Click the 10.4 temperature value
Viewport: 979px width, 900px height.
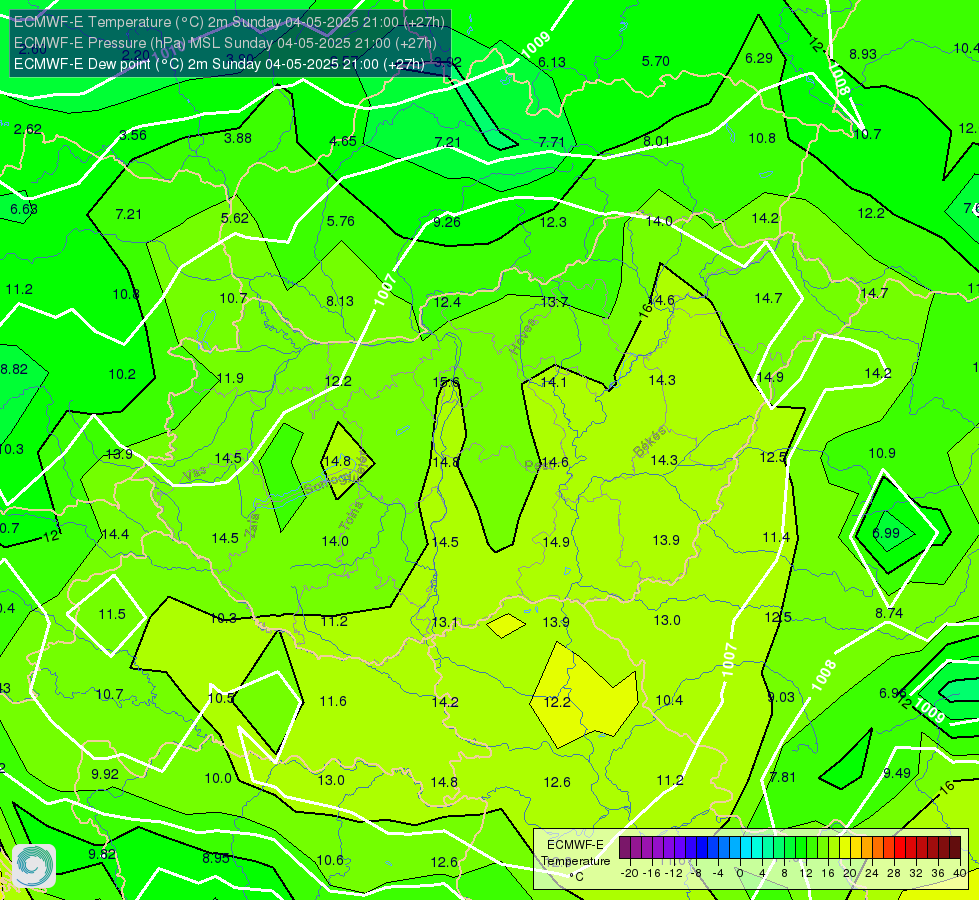pyautogui.click(x=669, y=700)
